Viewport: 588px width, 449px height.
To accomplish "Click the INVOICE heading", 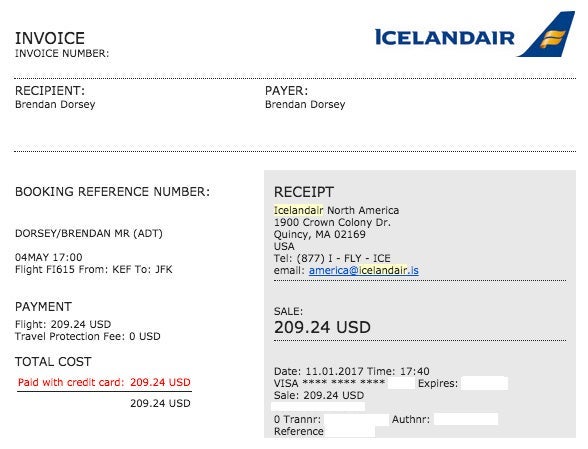I will (50, 38).
